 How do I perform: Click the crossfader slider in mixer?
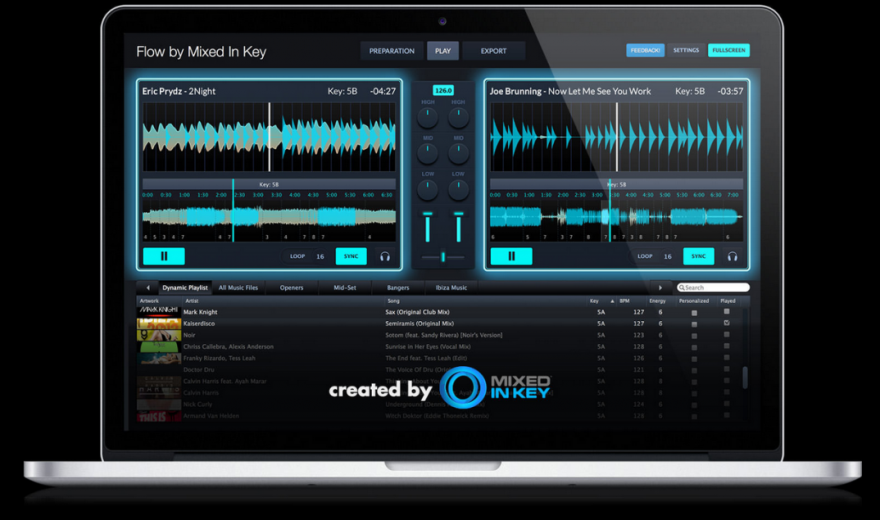pos(443,257)
